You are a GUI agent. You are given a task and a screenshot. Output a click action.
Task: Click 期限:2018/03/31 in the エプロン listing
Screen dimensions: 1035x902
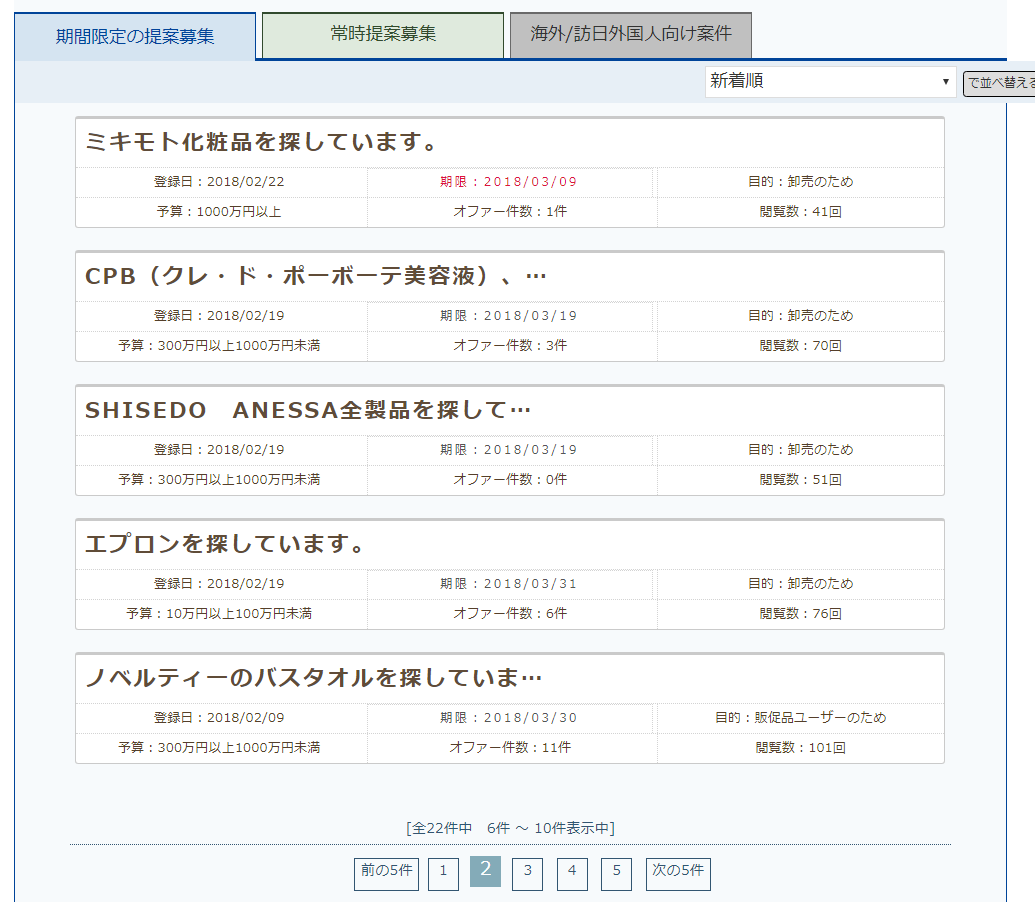(509, 584)
